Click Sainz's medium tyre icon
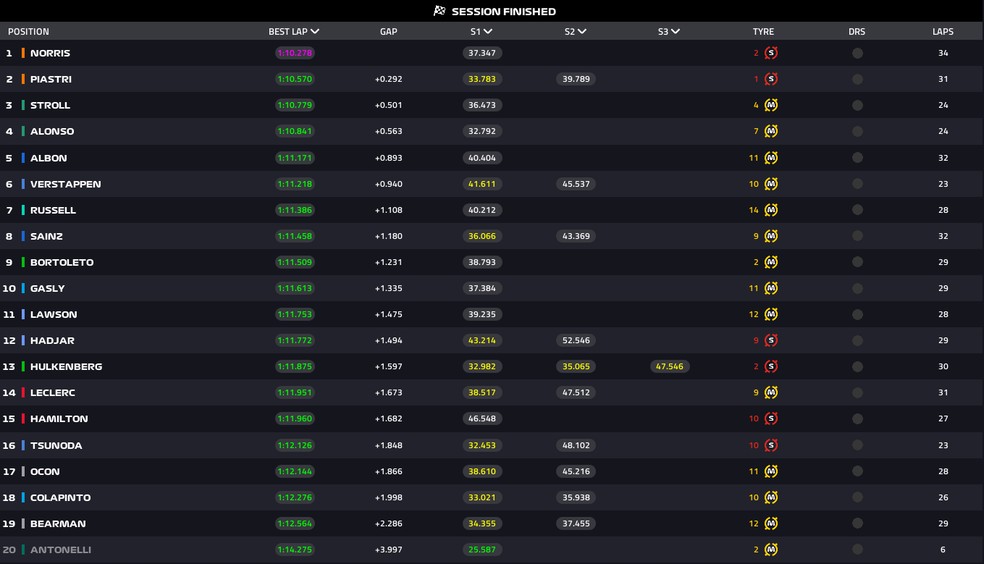Image resolution: width=984 pixels, height=564 pixels. tap(771, 236)
